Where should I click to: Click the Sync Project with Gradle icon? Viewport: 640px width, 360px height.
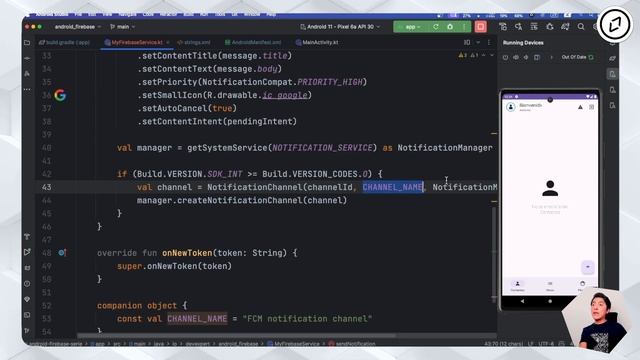tap(565, 27)
